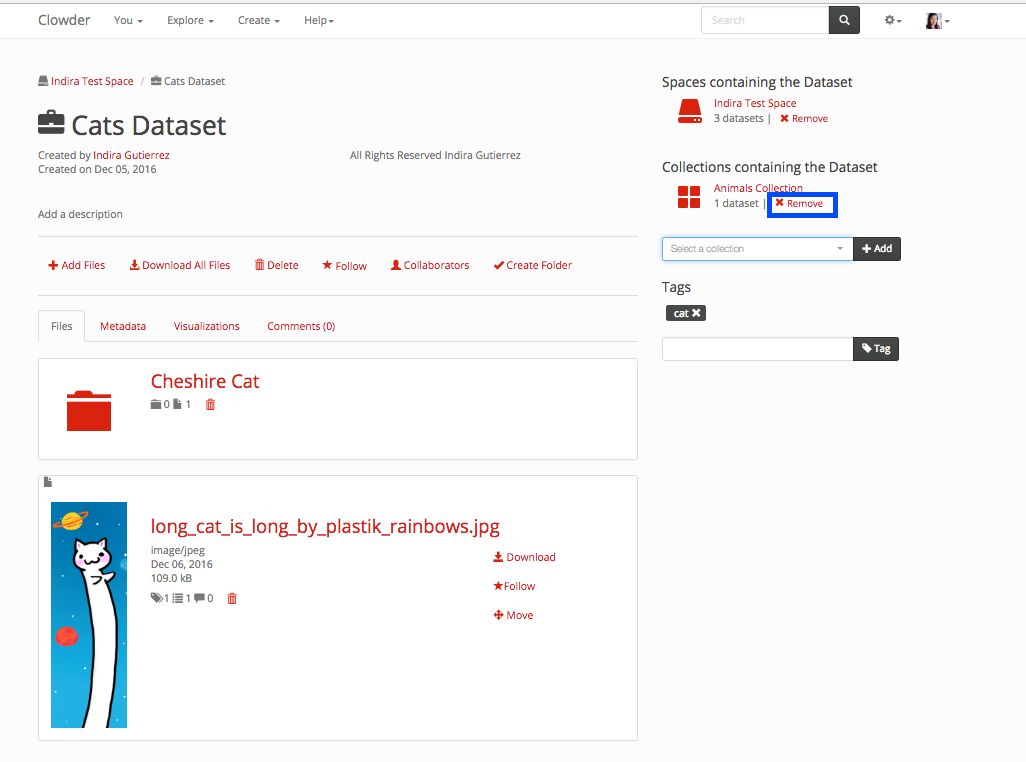1026x762 pixels.
Task: Switch to the Metadata tab
Action: (x=123, y=326)
